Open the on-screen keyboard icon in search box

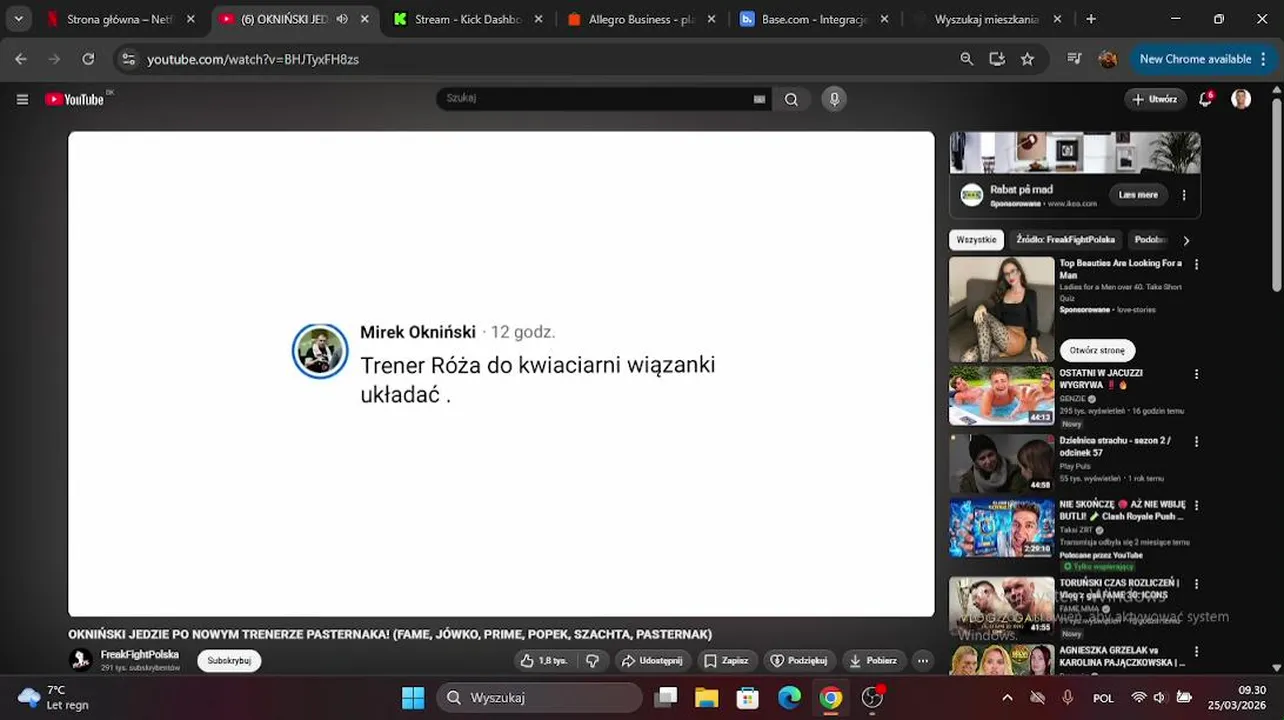click(x=759, y=99)
